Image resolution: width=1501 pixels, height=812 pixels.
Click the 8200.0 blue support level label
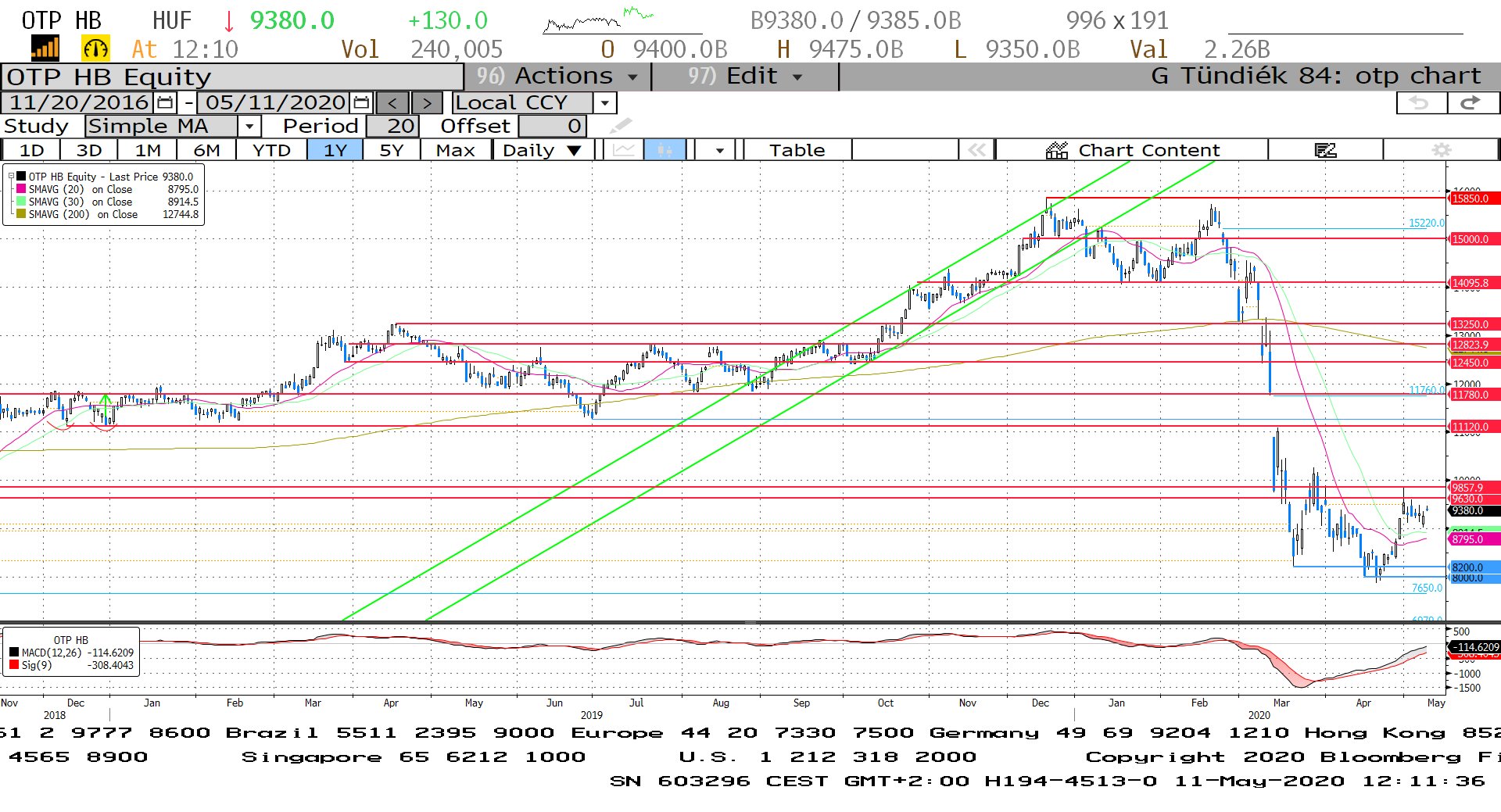tap(1474, 567)
